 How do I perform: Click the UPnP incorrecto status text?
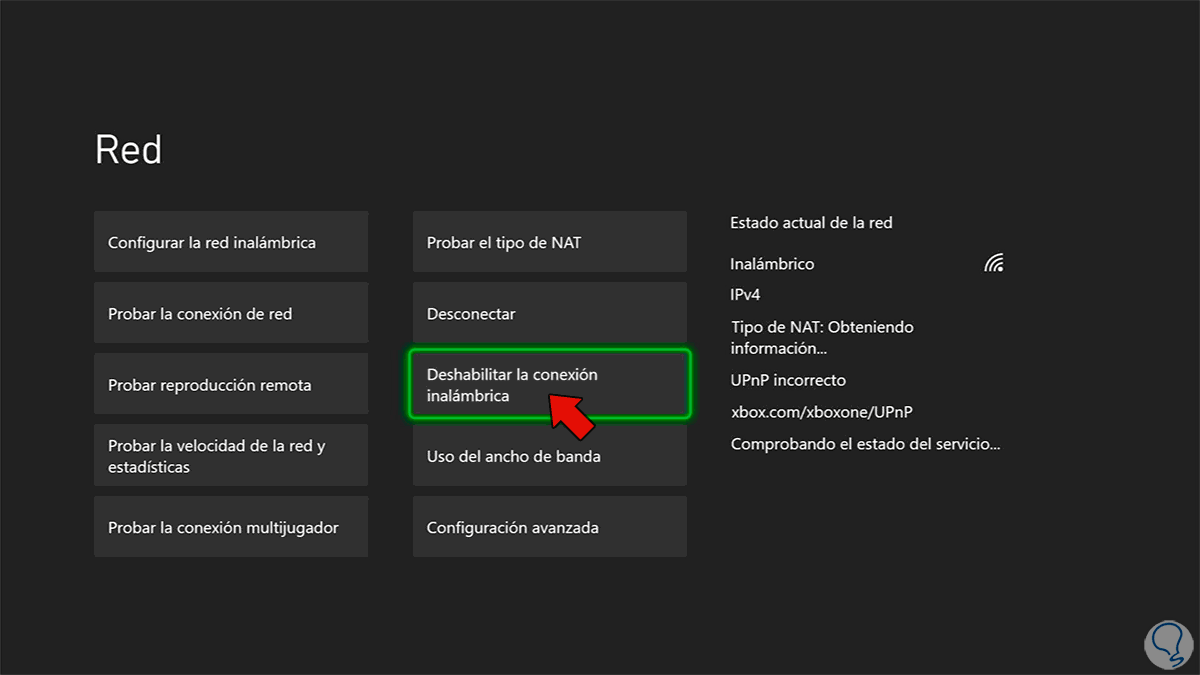(x=788, y=380)
